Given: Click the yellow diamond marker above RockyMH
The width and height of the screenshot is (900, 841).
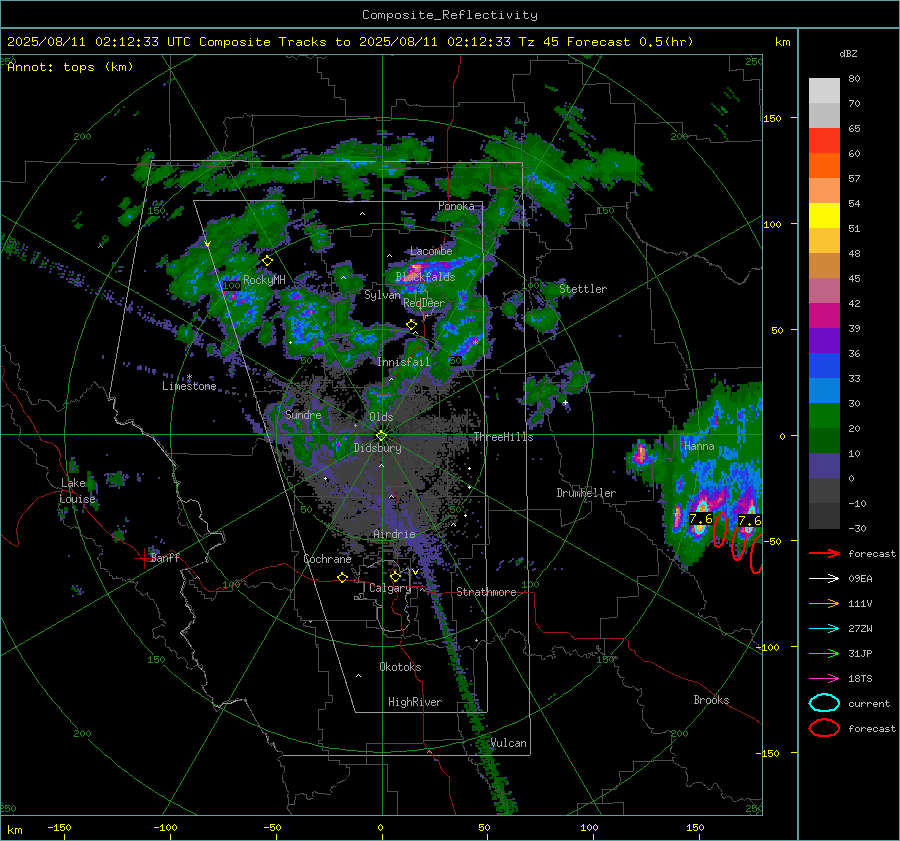Looking at the screenshot, I should (267, 261).
